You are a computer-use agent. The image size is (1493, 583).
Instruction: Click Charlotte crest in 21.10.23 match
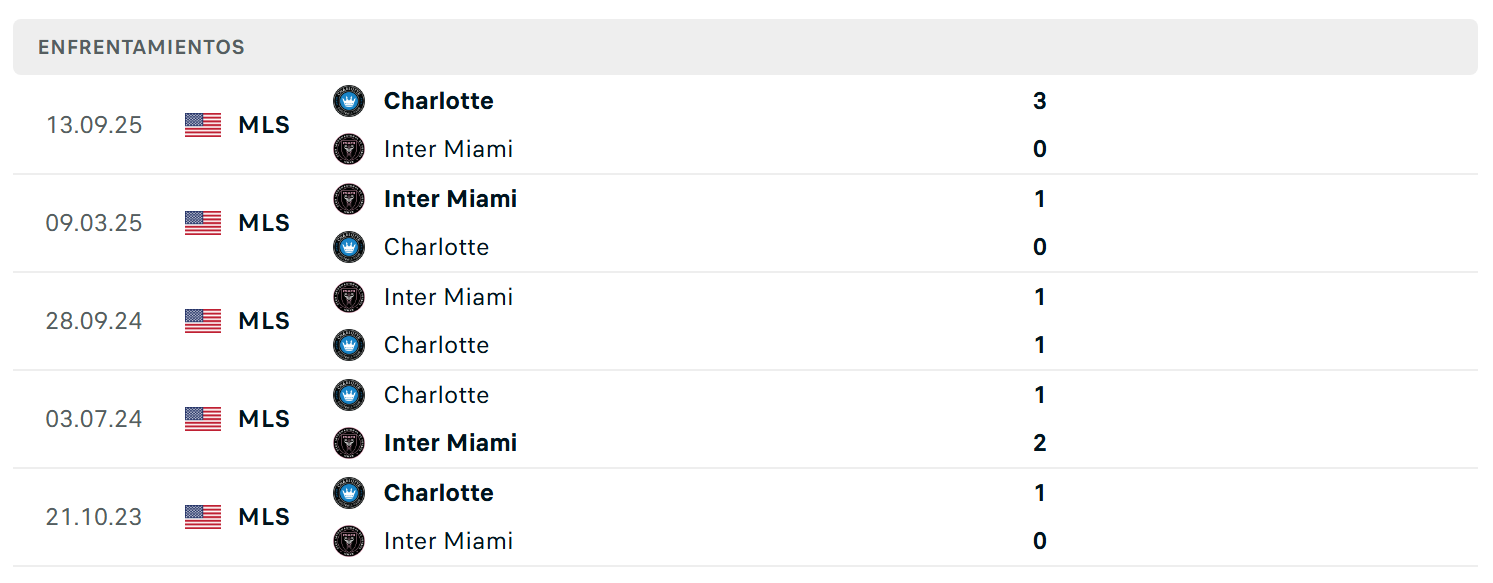click(349, 493)
